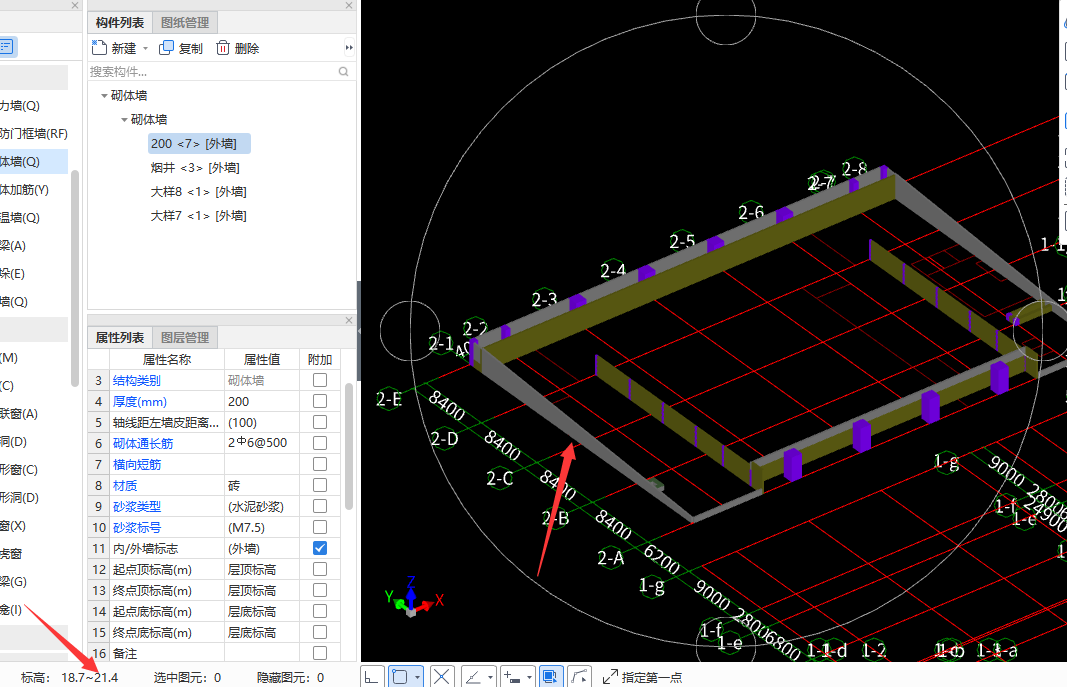This screenshot has height=687, width=1067.
Task: Uncheck 附加 checkbox for 内/外墙标志 row
Action: [x=320, y=548]
